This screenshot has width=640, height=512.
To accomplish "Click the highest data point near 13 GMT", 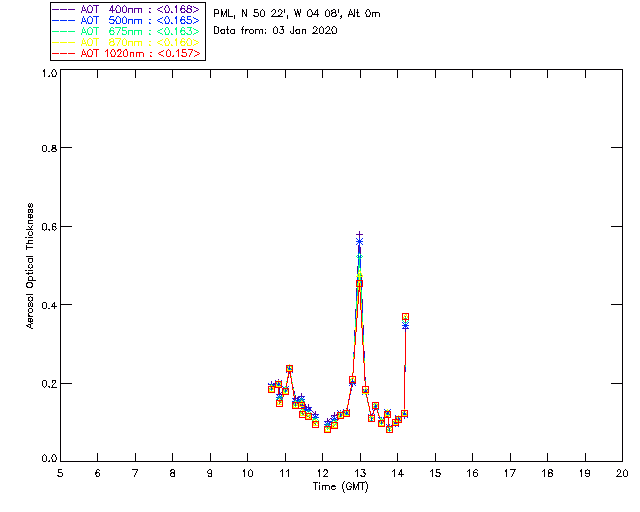I will tap(359, 235).
